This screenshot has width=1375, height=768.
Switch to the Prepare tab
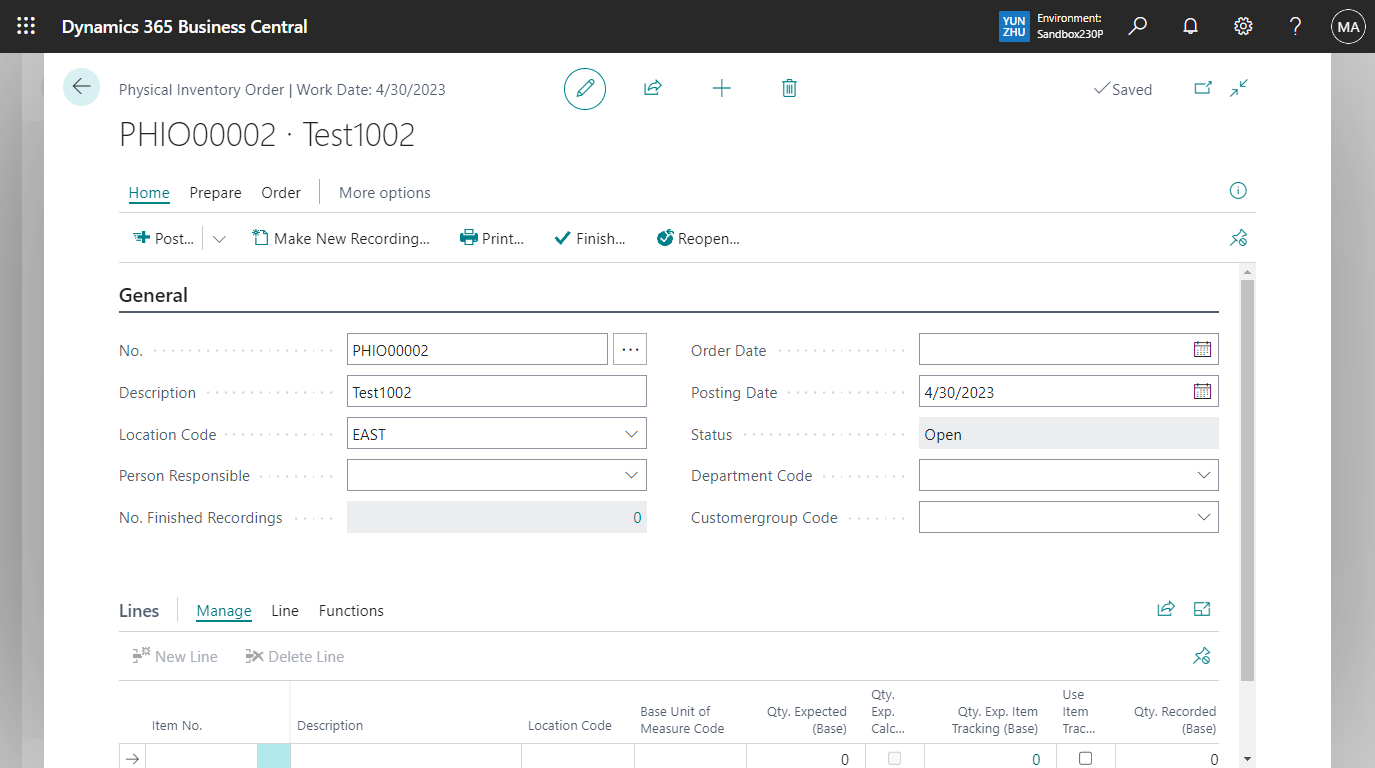point(215,193)
